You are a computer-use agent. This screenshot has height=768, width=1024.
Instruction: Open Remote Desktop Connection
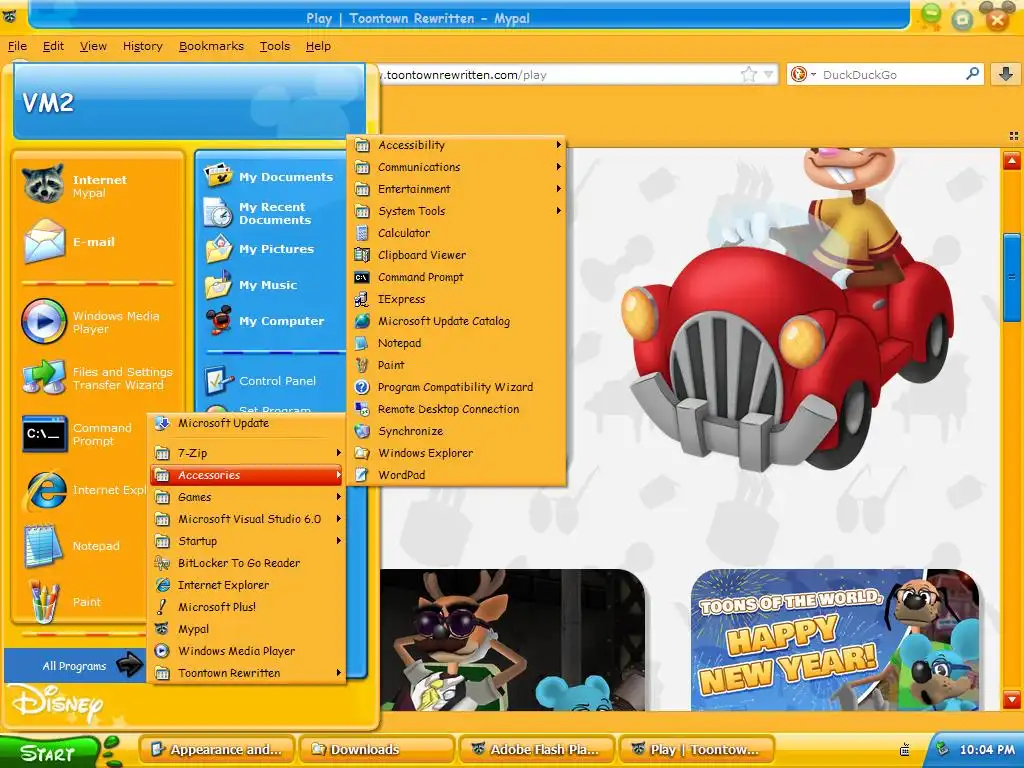click(457, 409)
